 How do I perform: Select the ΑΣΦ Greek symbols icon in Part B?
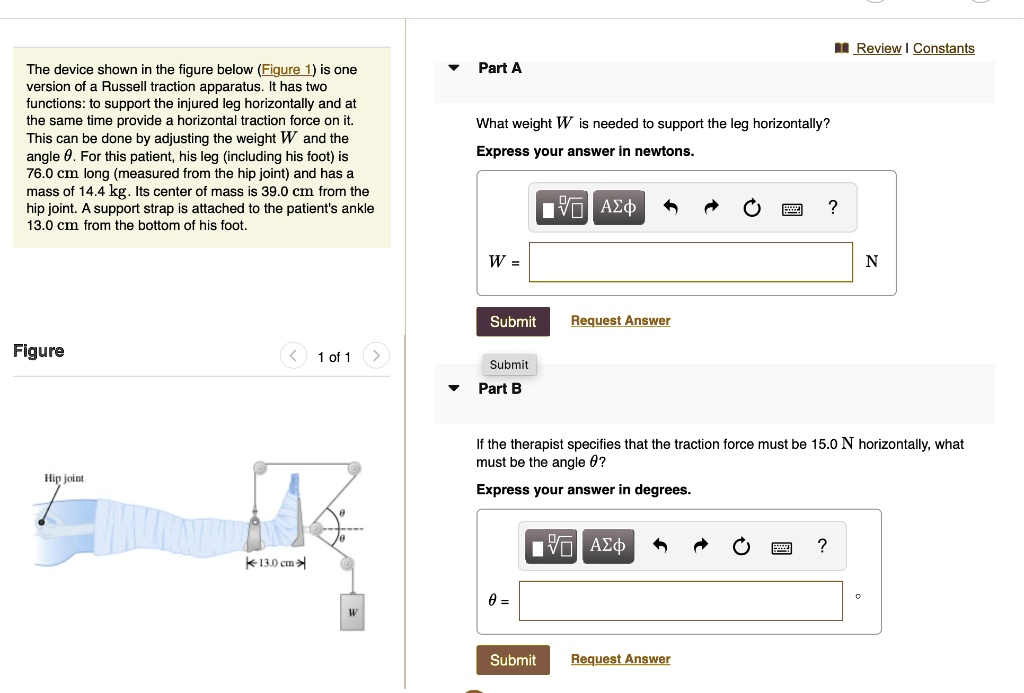click(x=608, y=545)
